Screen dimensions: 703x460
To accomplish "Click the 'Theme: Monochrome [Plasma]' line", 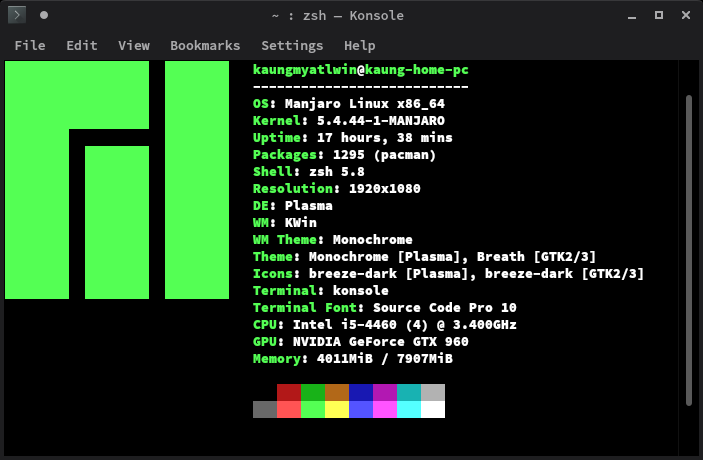I will point(425,257).
